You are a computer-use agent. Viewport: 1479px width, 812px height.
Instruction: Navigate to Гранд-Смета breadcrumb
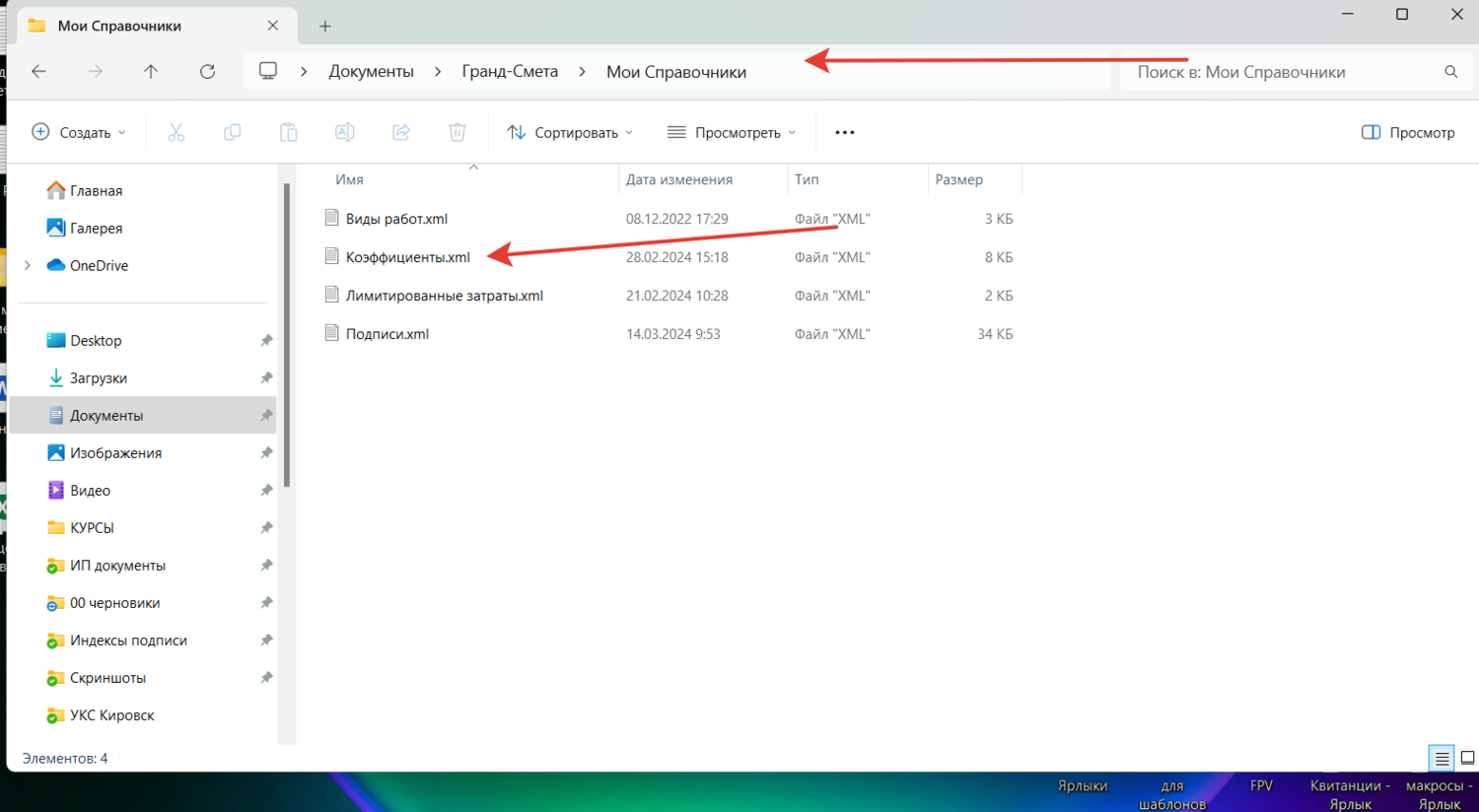510,72
